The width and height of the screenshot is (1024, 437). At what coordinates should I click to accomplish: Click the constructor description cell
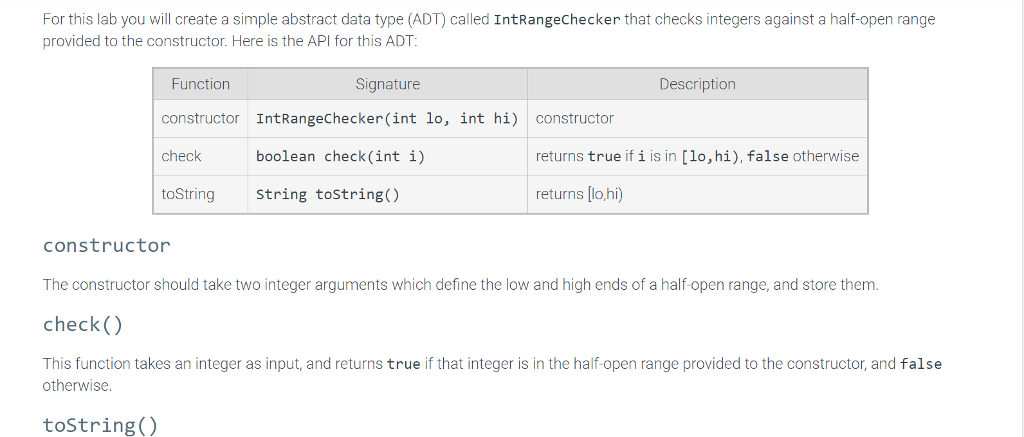(697, 118)
